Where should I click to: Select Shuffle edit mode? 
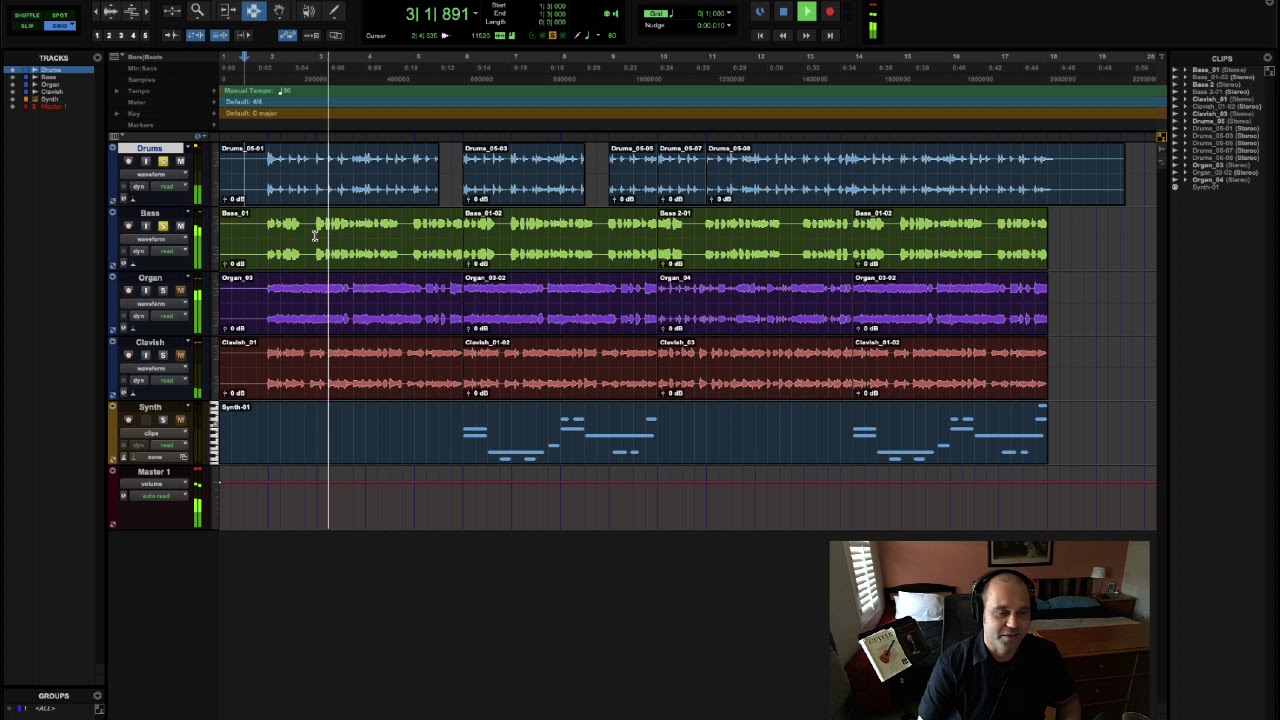coord(27,14)
